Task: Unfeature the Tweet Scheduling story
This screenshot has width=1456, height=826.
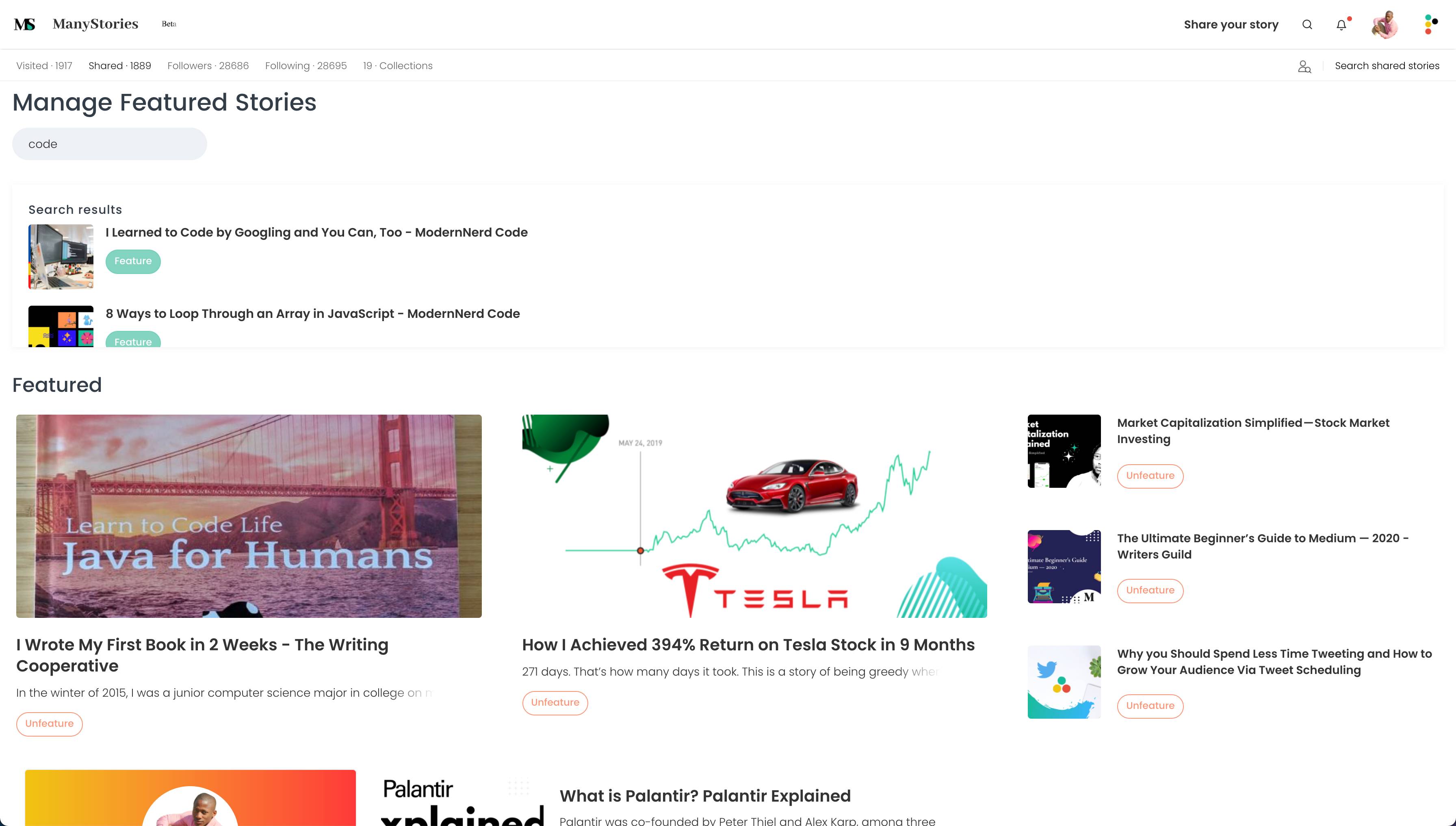Action: point(1150,706)
